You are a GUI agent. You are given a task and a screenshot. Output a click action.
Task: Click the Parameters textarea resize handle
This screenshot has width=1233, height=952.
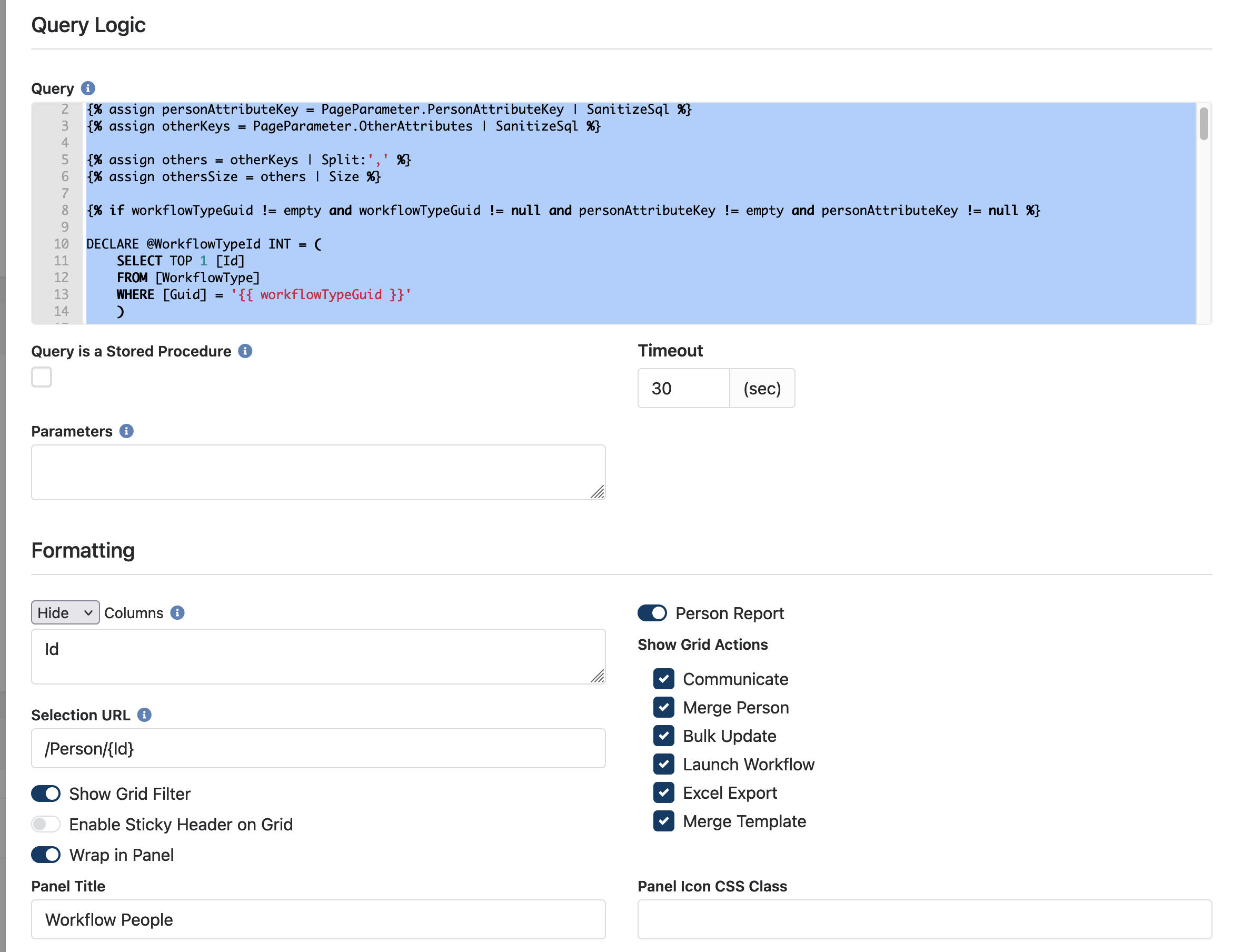click(x=598, y=492)
